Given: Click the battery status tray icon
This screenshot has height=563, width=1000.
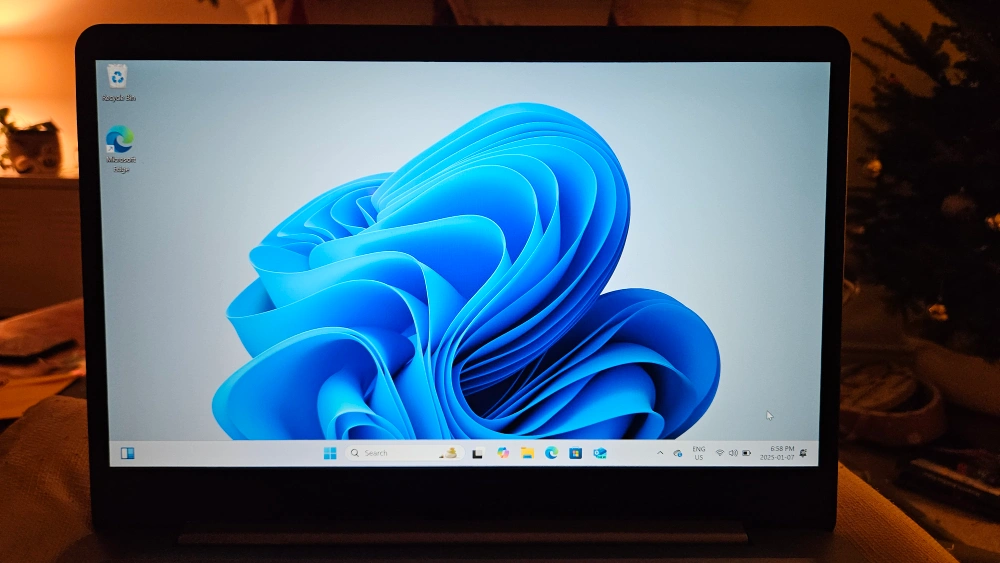Looking at the screenshot, I should coord(746,453).
